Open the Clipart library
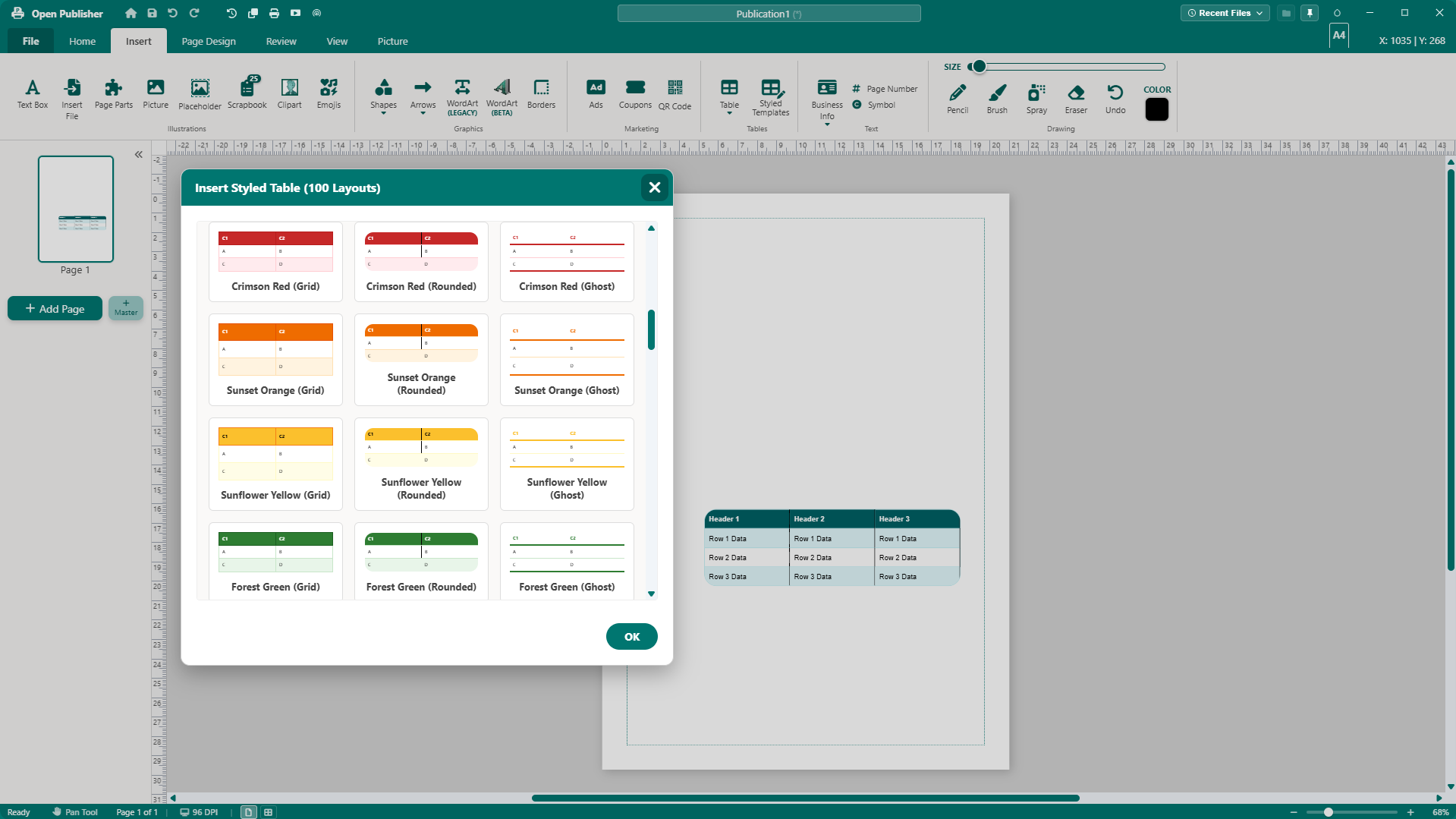The image size is (1456, 819). [289, 95]
